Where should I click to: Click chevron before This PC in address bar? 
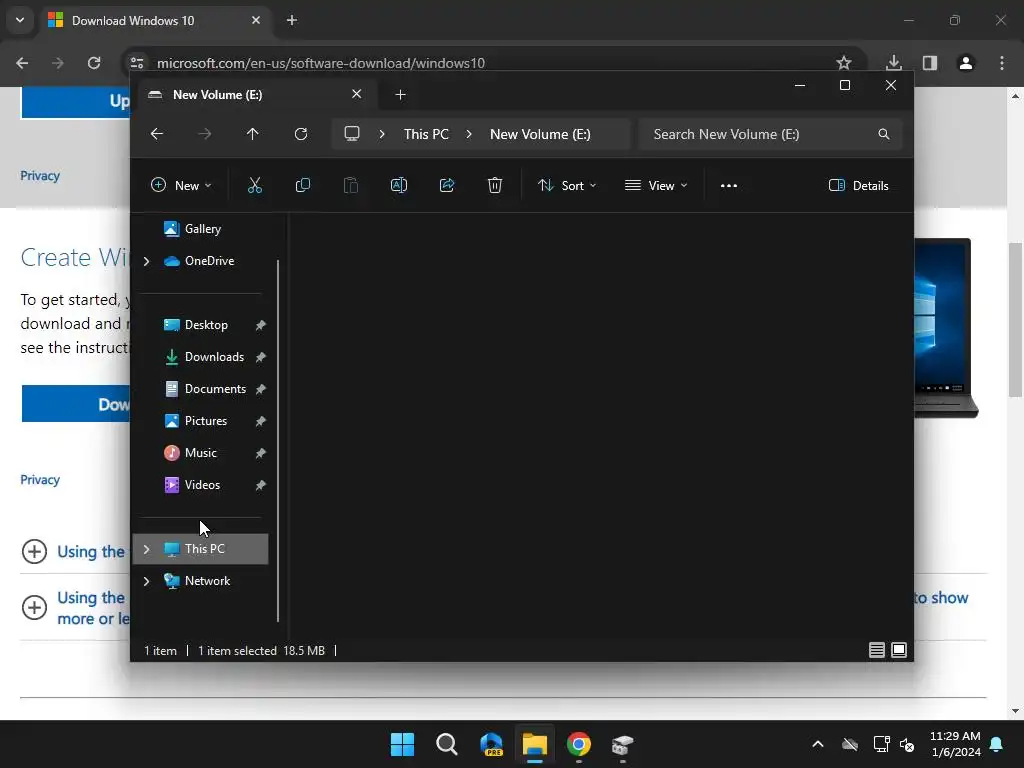click(382, 134)
